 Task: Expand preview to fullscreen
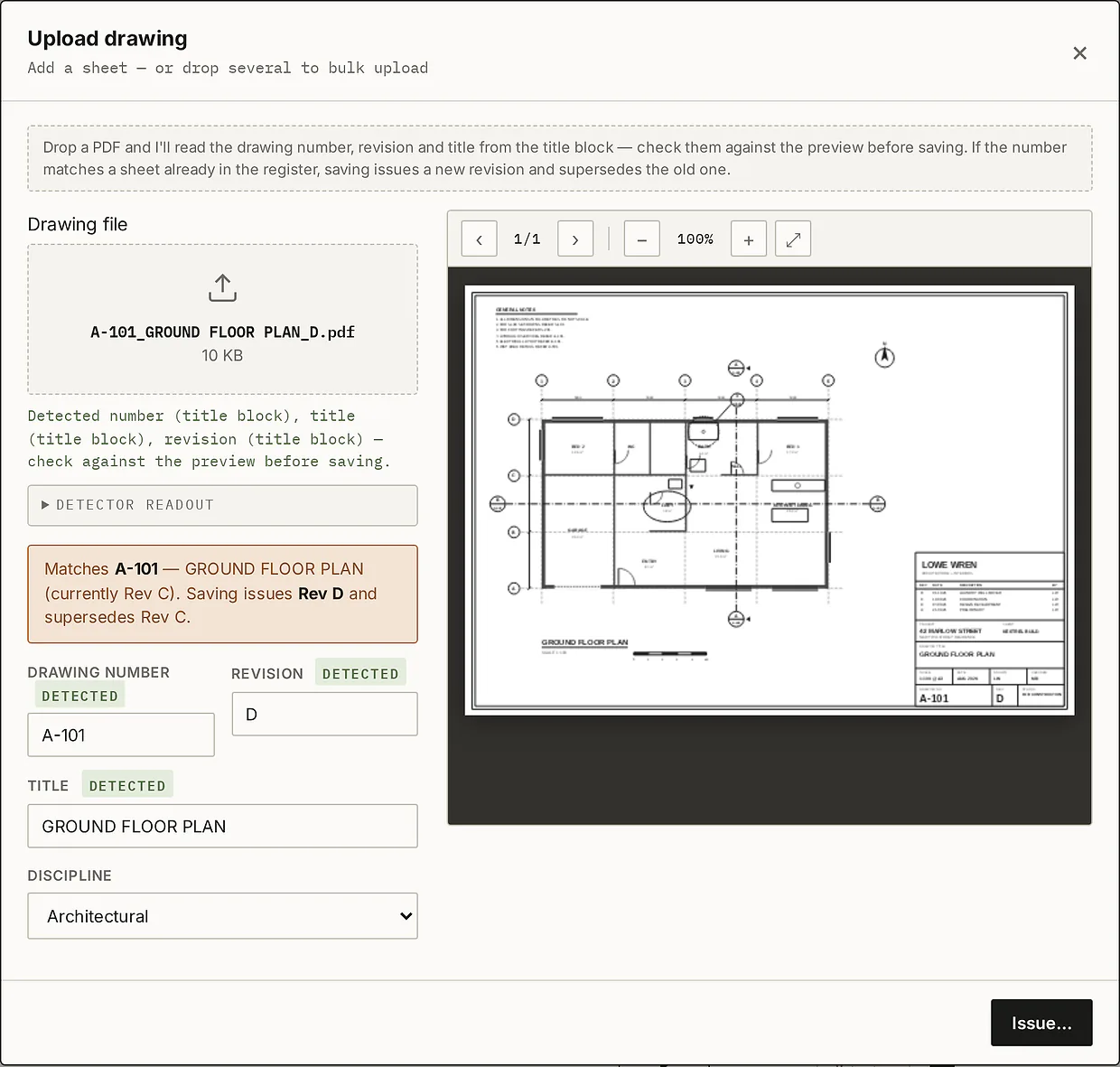(793, 239)
